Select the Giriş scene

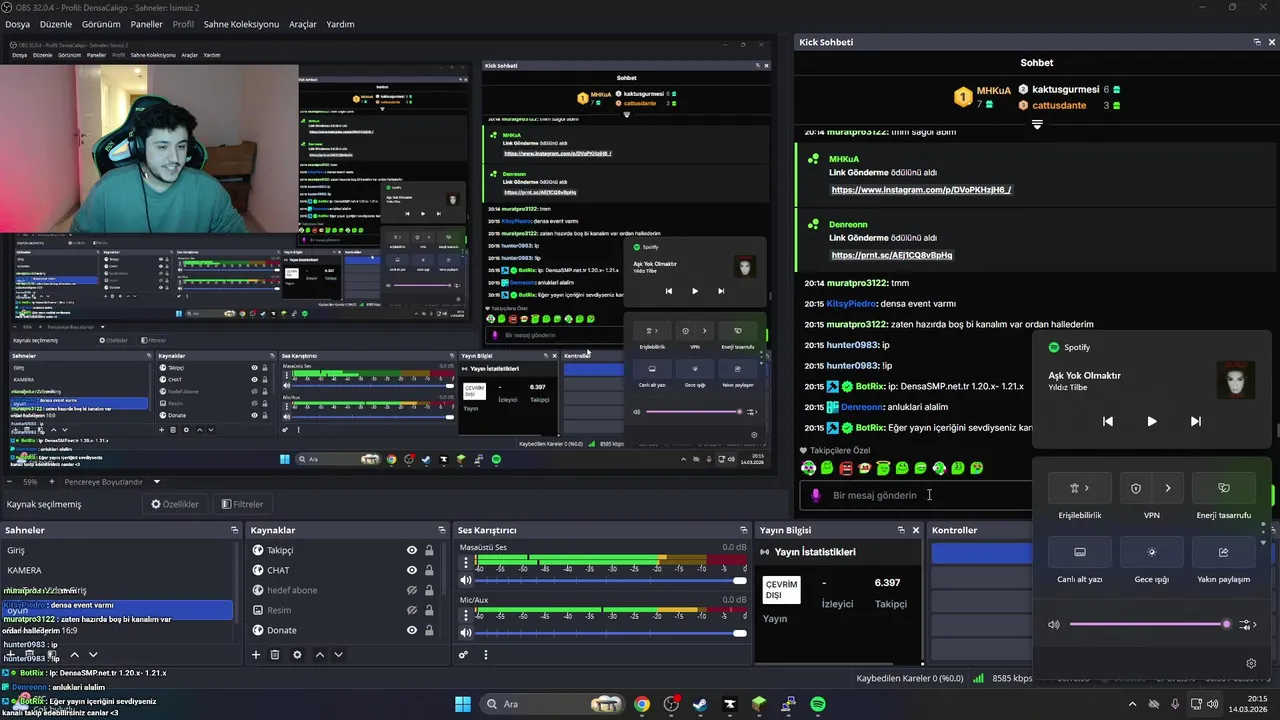(x=118, y=550)
